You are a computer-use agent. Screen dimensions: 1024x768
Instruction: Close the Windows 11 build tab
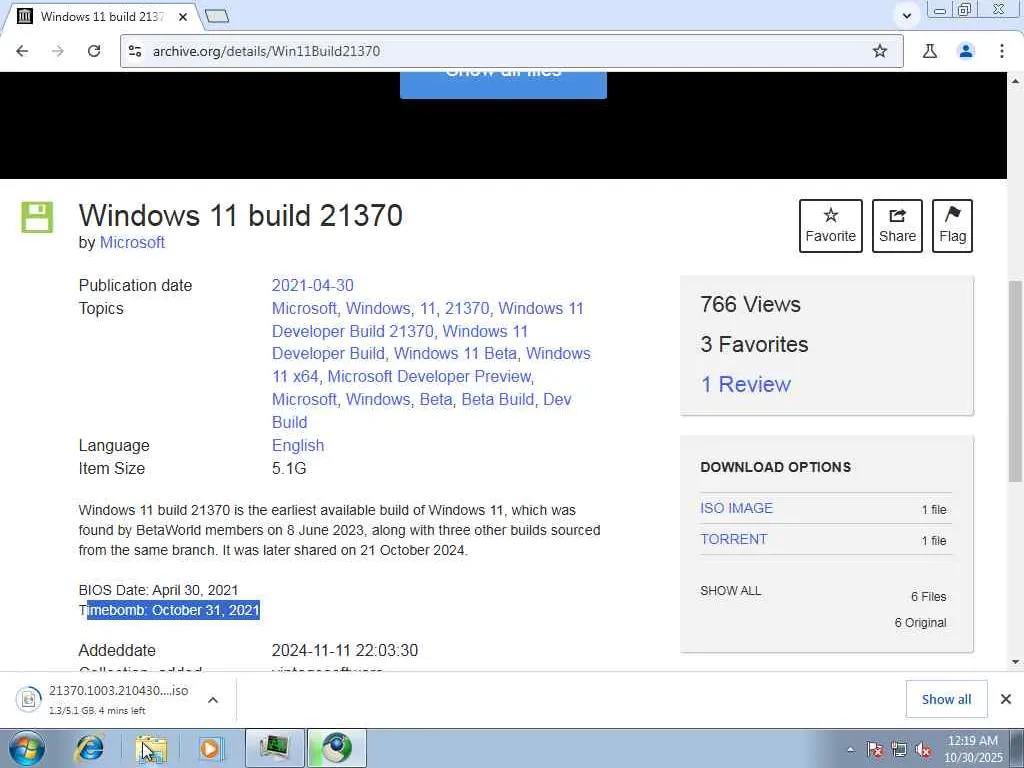tap(183, 16)
